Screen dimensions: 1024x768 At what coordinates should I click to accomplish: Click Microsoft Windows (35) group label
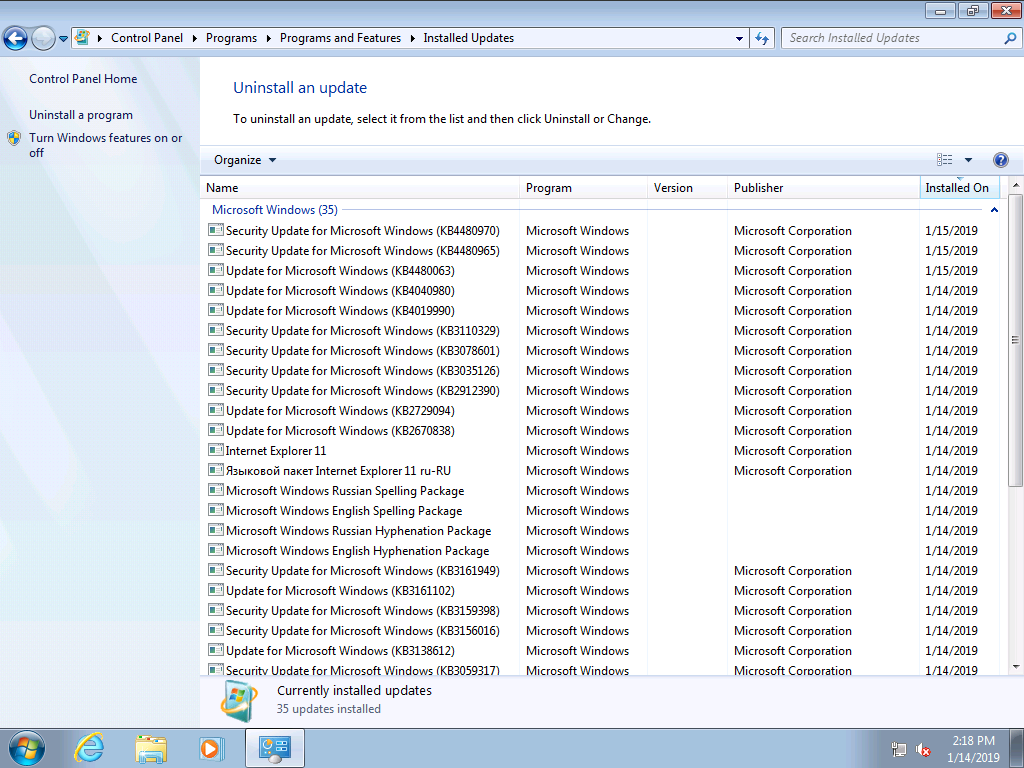[x=275, y=210]
